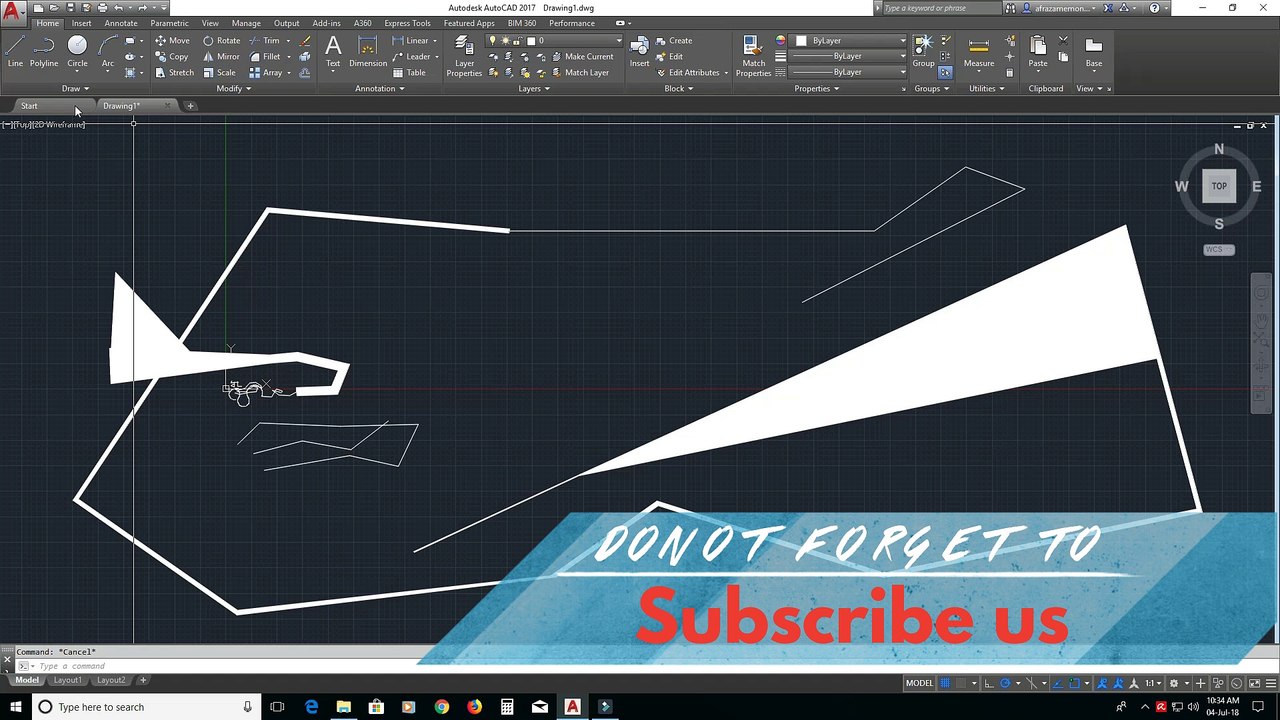The height and width of the screenshot is (720, 1280).
Task: Activate the Rotate command
Action: tap(221, 41)
